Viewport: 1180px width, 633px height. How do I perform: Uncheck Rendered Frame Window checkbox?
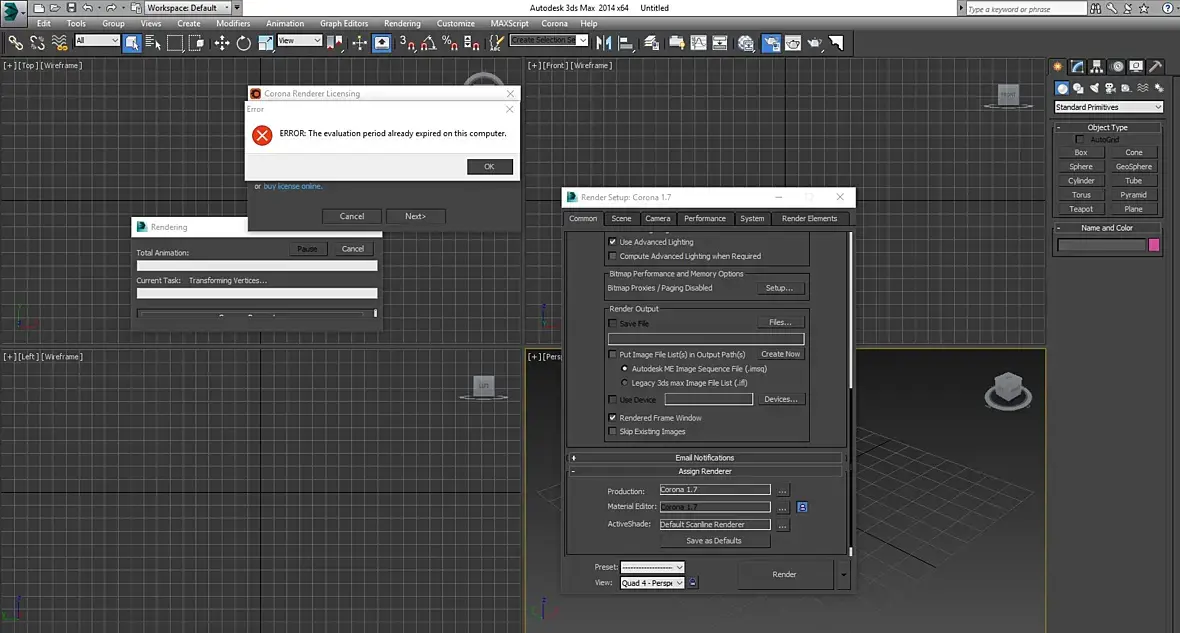(612, 418)
